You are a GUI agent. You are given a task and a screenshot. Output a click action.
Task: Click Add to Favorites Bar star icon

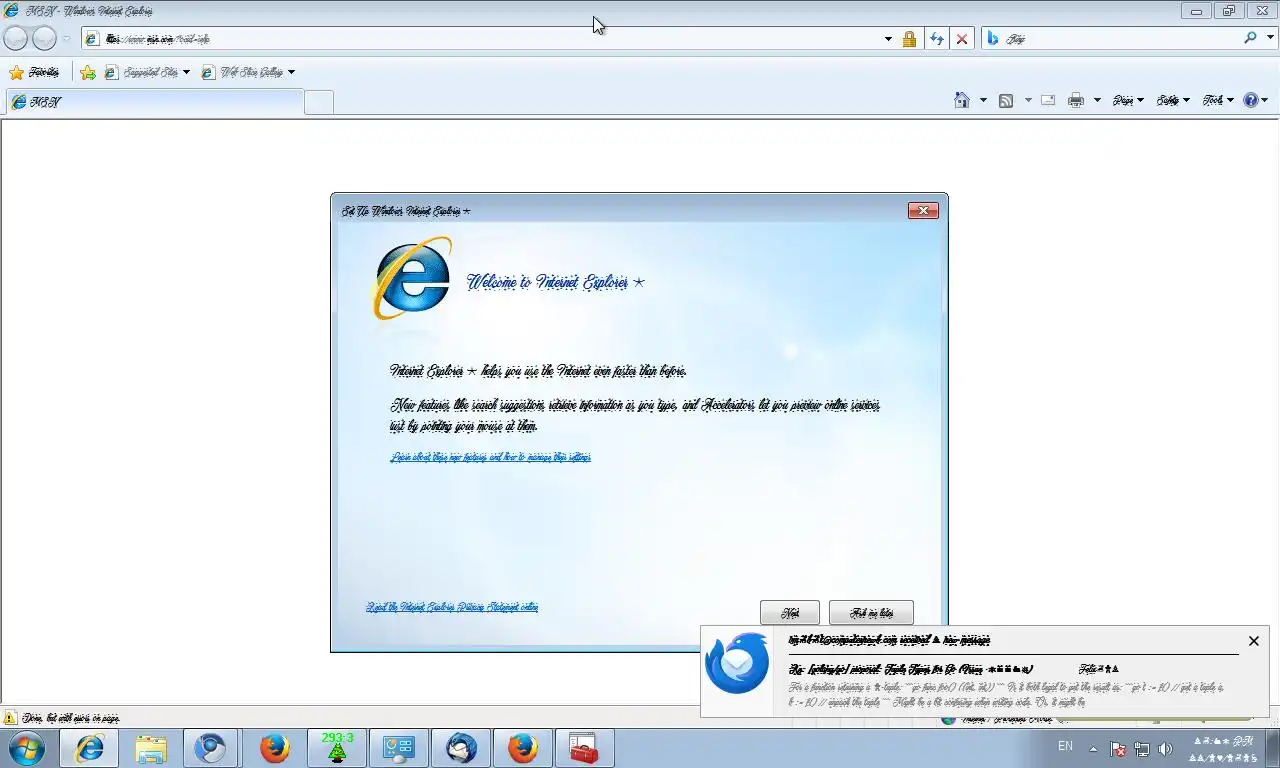(88, 72)
